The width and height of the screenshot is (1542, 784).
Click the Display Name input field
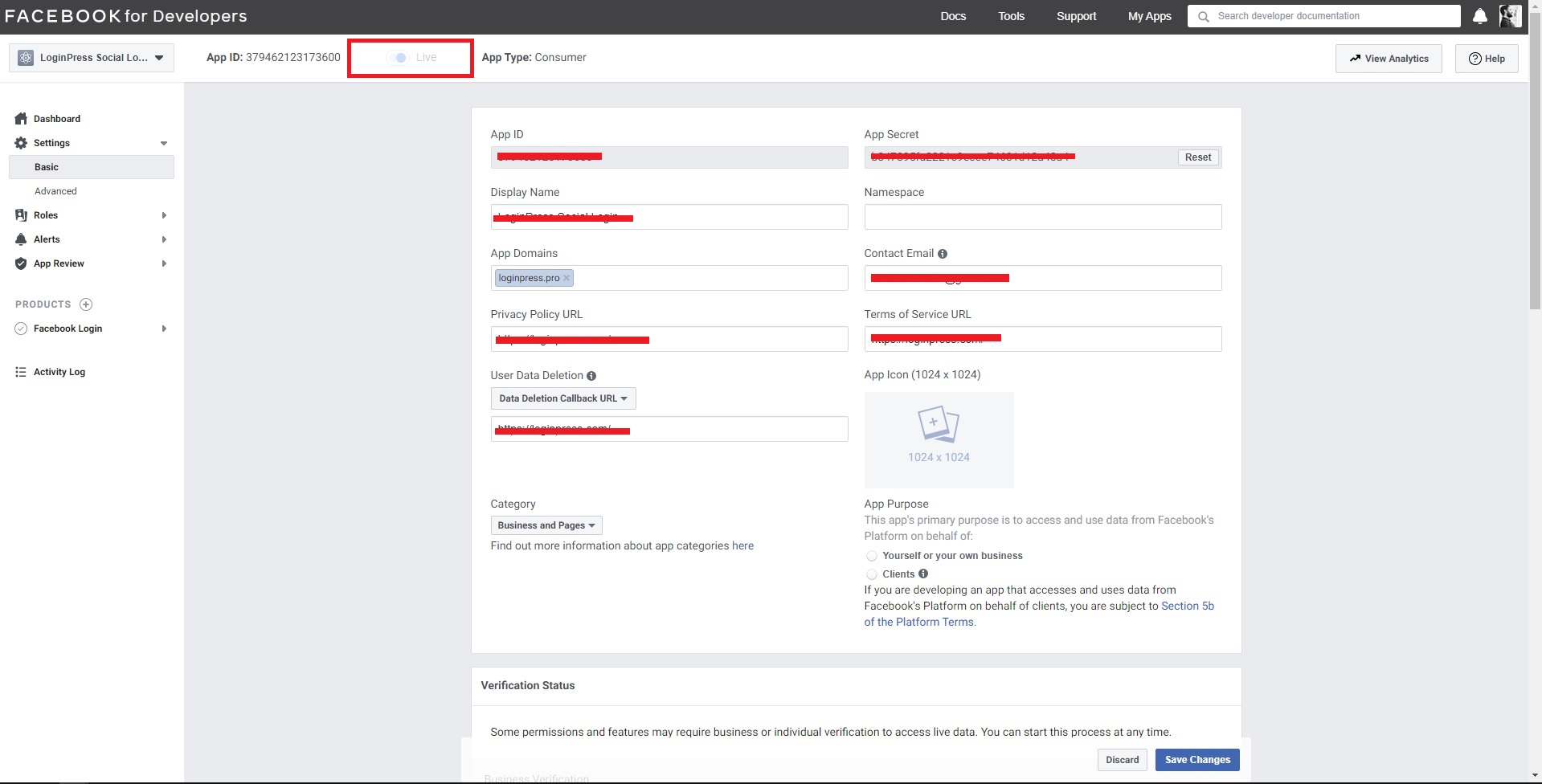click(669, 217)
